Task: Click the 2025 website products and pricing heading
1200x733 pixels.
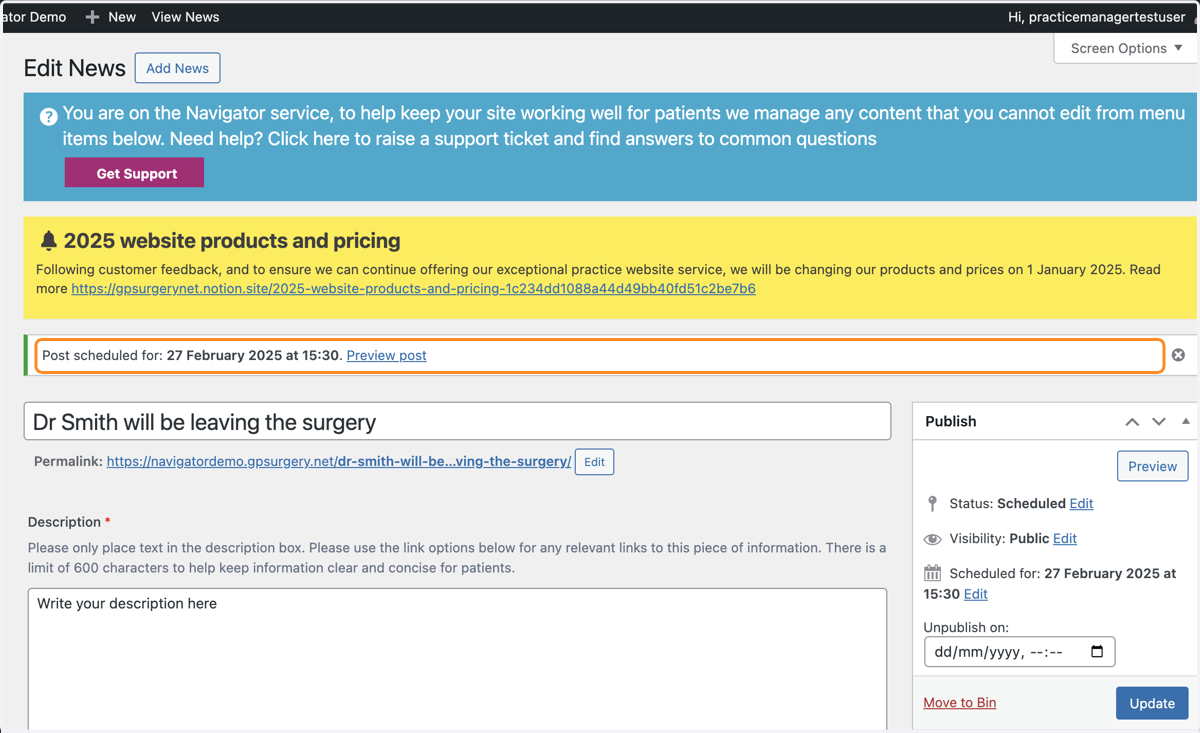Action: point(232,241)
